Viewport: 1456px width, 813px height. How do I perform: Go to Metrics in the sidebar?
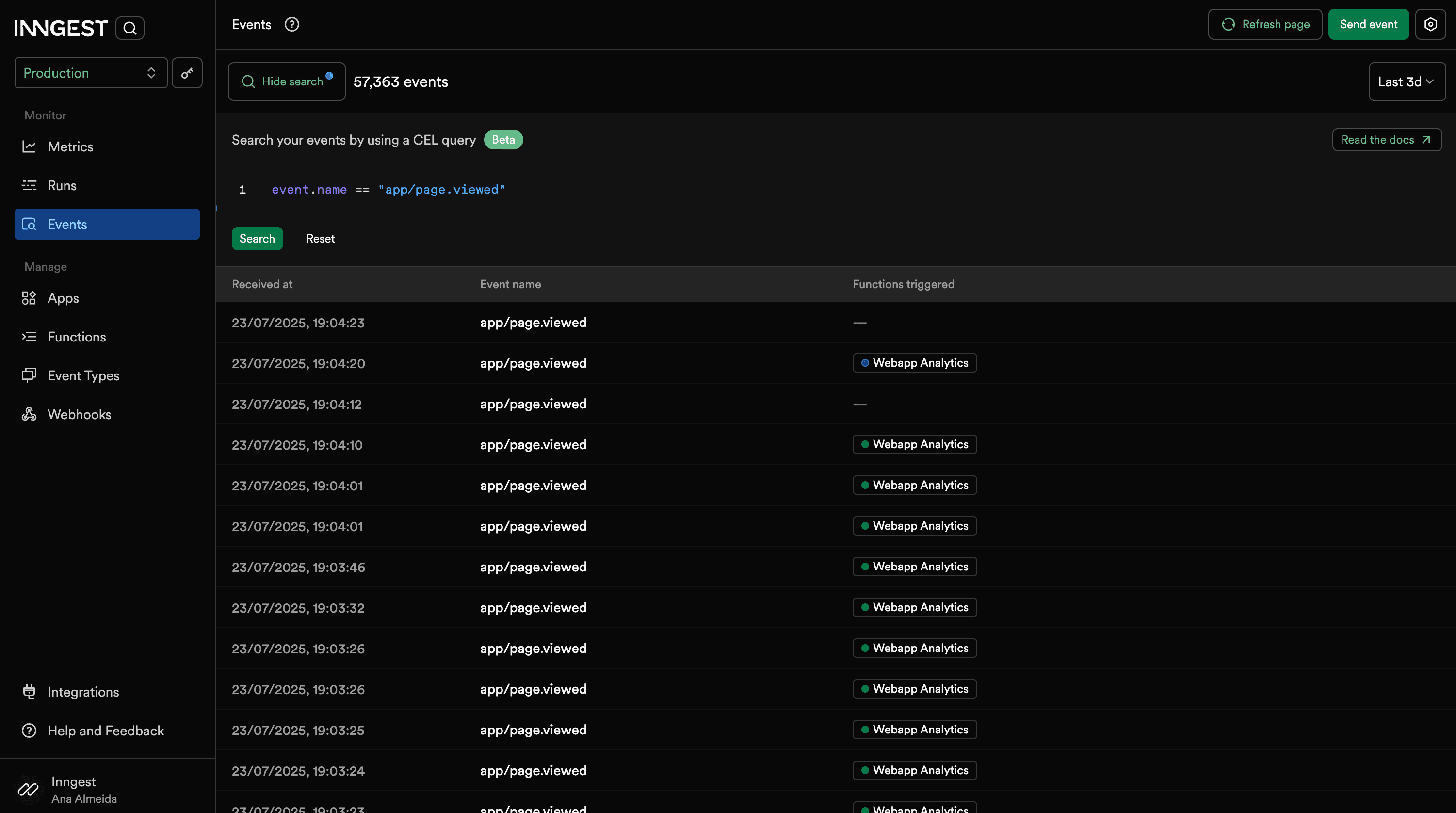pyautogui.click(x=70, y=147)
